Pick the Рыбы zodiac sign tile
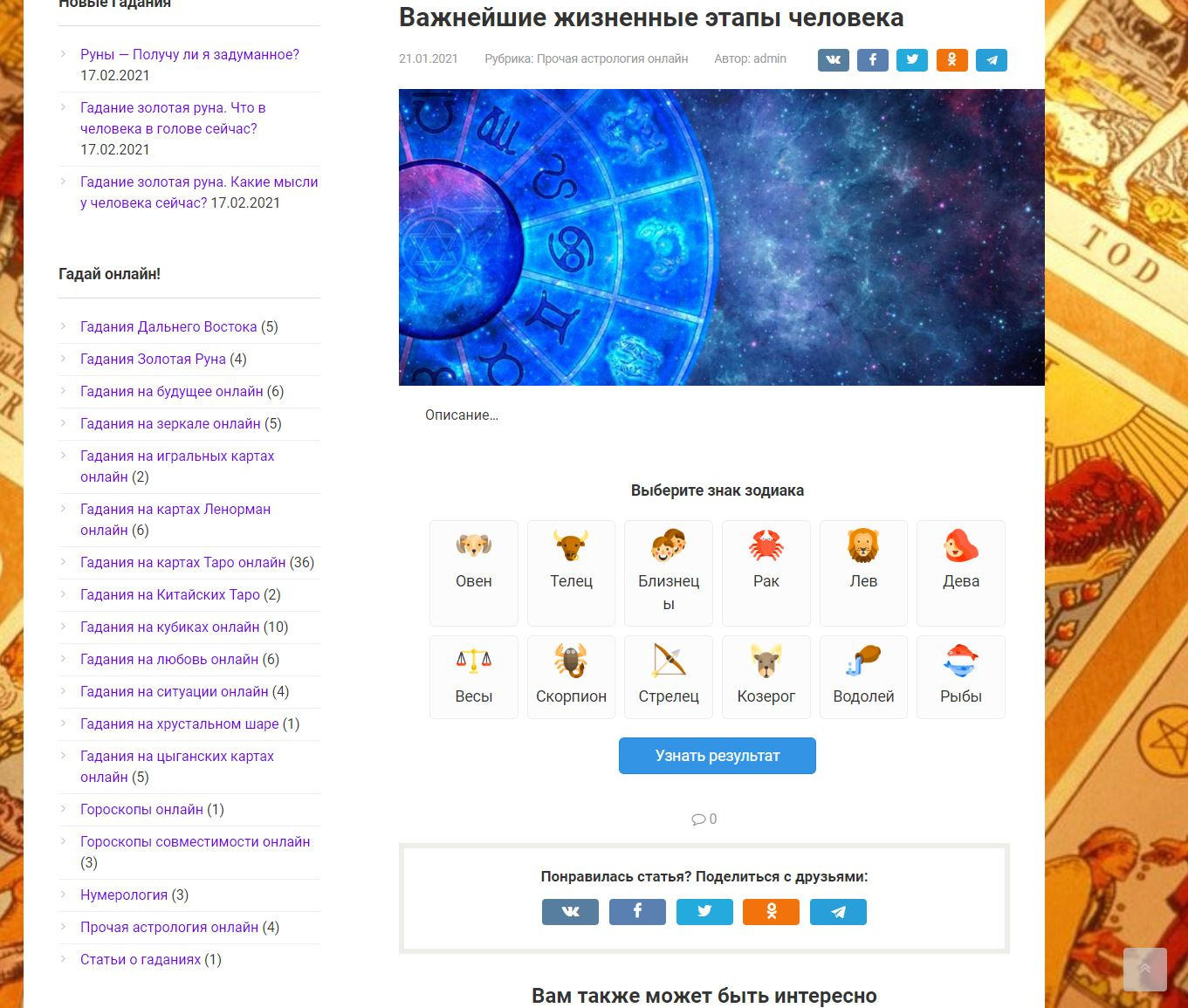1188x1008 pixels. click(961, 677)
